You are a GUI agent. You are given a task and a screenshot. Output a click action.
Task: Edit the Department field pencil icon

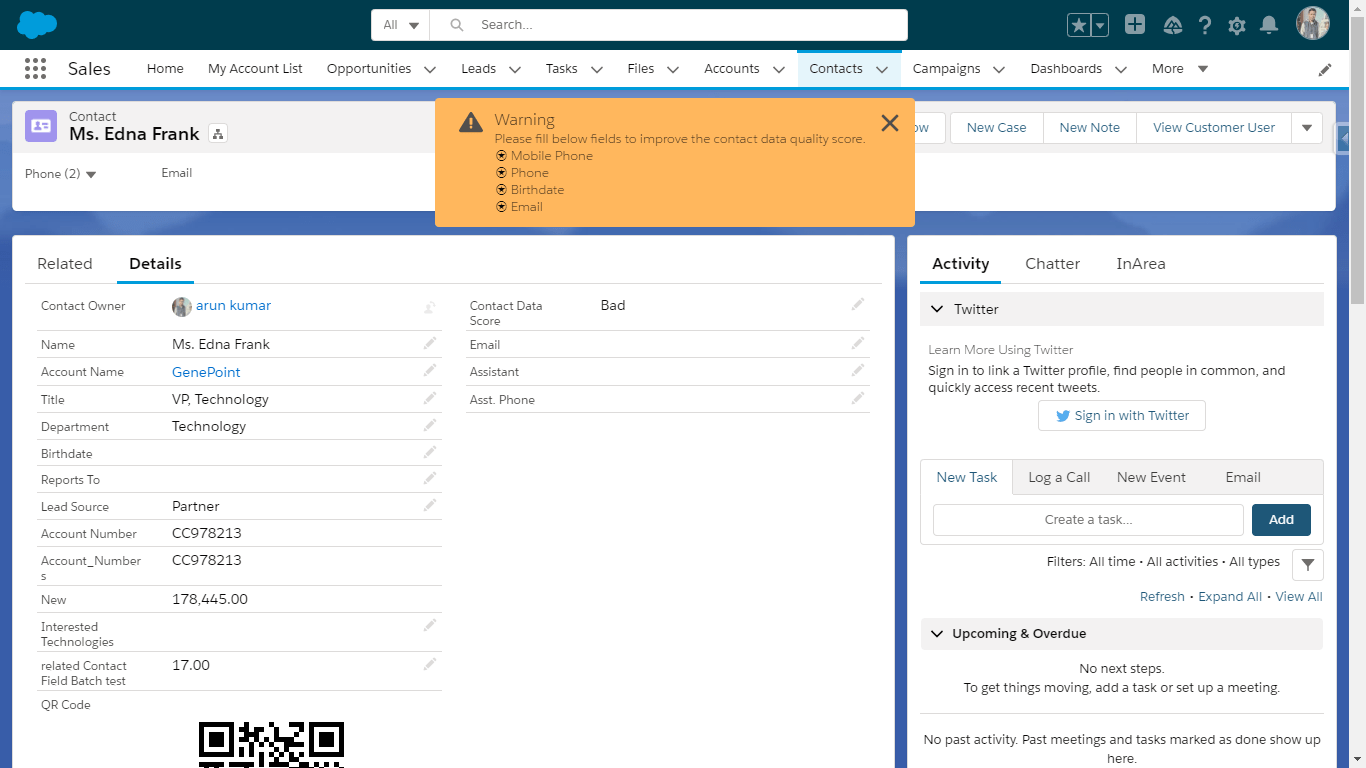click(430, 425)
